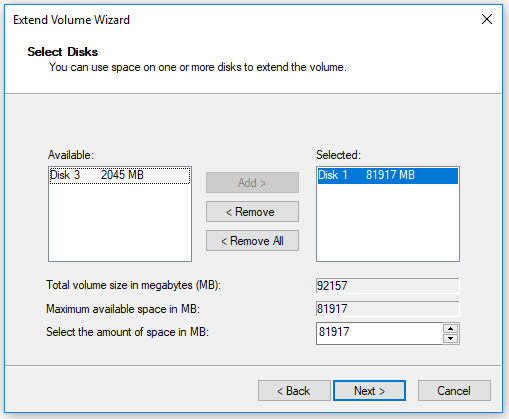
Task: Click the 'Total volume size in megabytes (MB)' label
Action: [x=133, y=285]
